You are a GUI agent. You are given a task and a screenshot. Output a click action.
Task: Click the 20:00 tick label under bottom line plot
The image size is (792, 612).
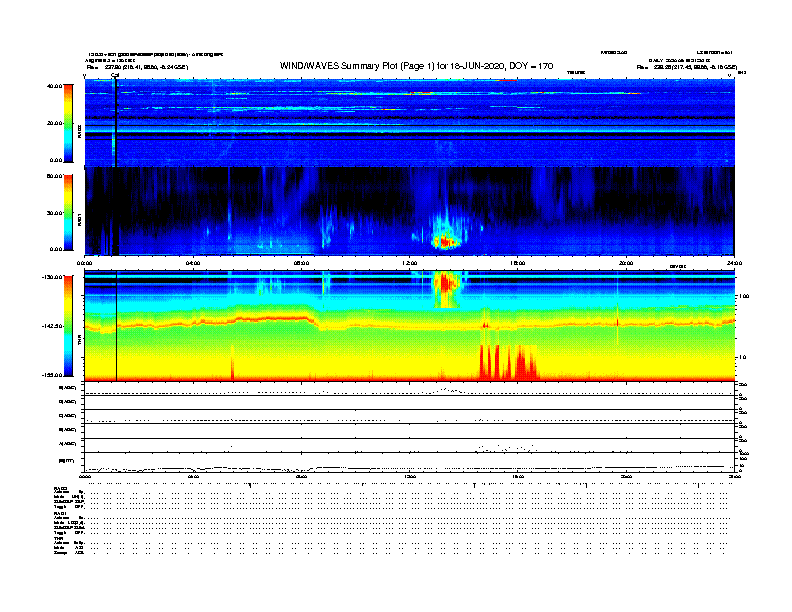click(x=626, y=476)
